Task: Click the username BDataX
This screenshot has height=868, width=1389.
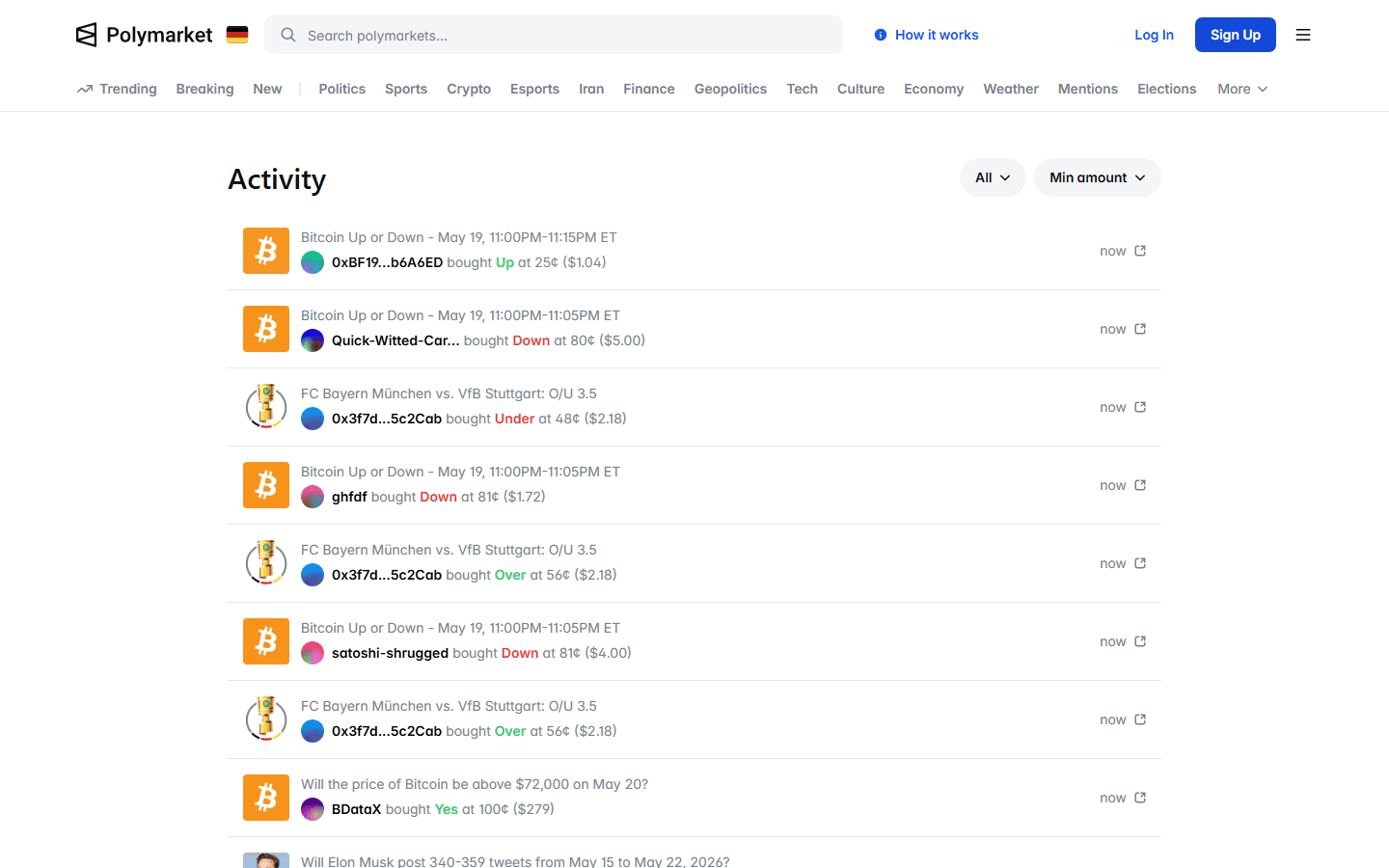Action: pos(357,809)
